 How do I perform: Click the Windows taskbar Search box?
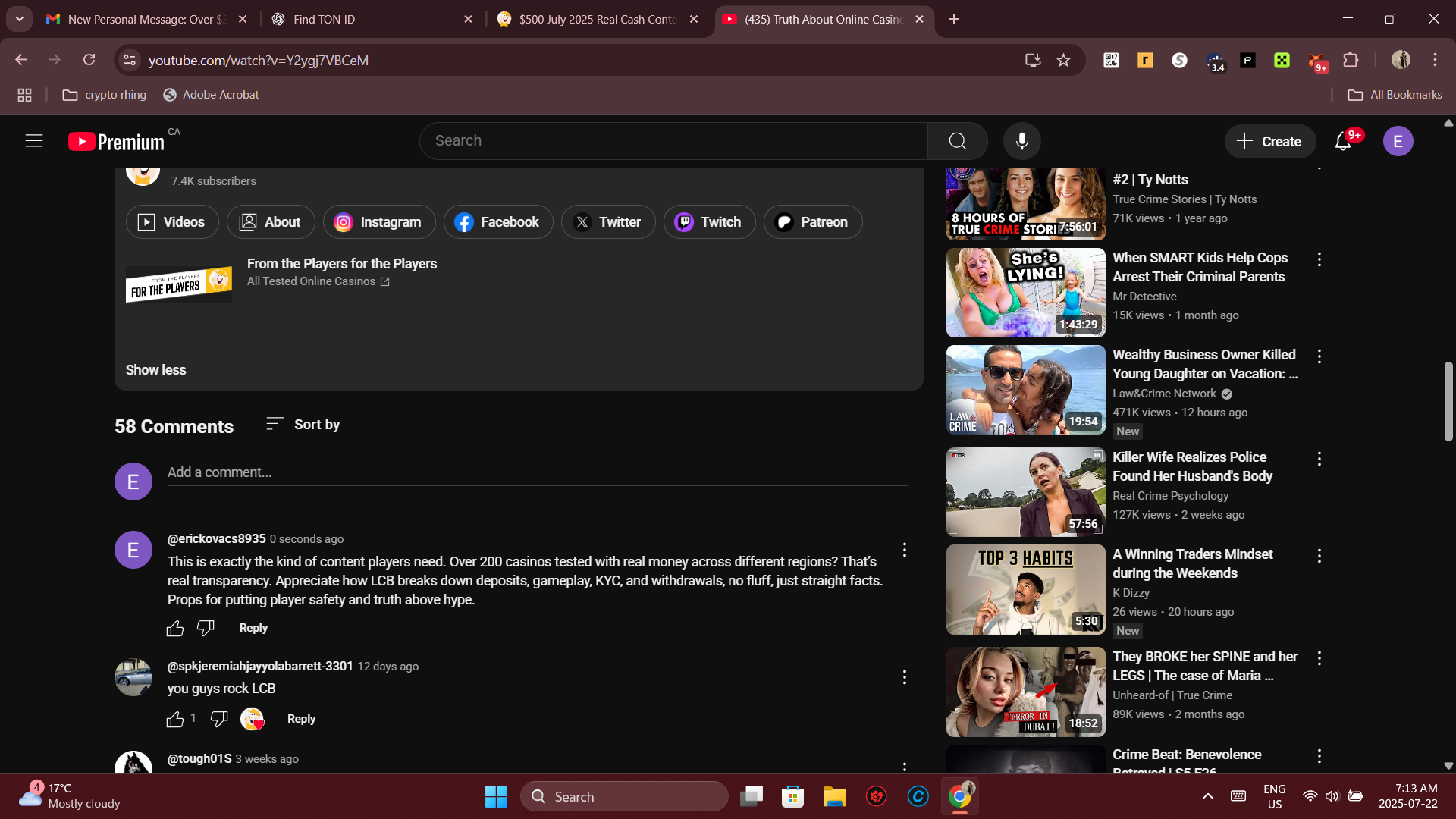click(624, 796)
